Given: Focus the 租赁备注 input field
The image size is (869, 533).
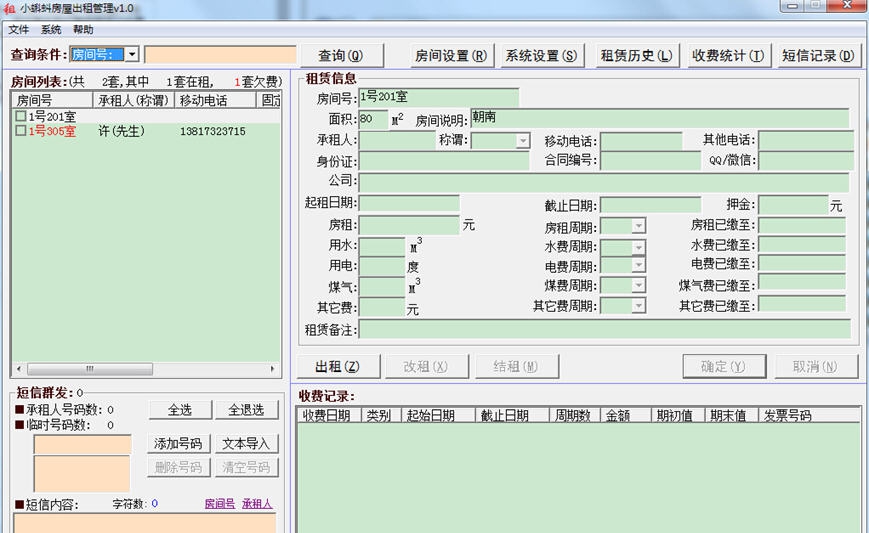Looking at the screenshot, I should click(604, 329).
